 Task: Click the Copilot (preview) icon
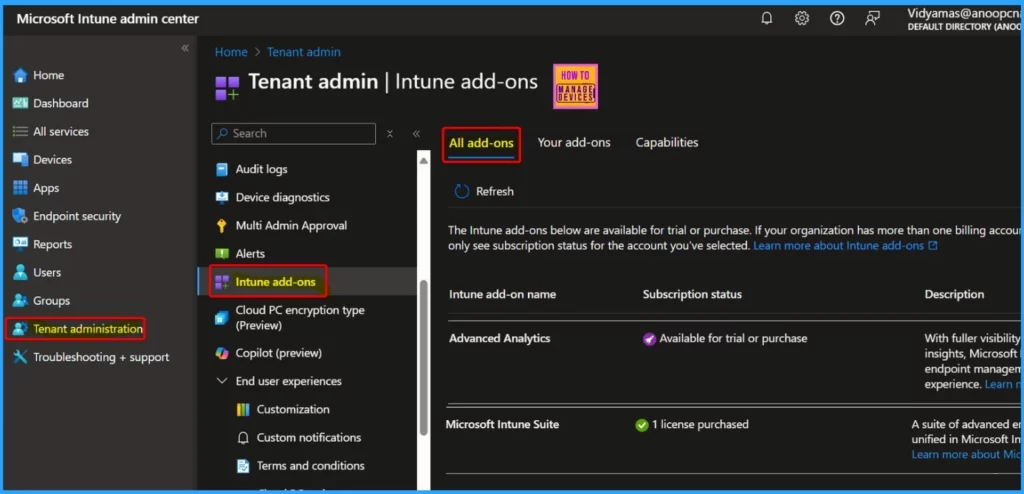click(x=222, y=353)
